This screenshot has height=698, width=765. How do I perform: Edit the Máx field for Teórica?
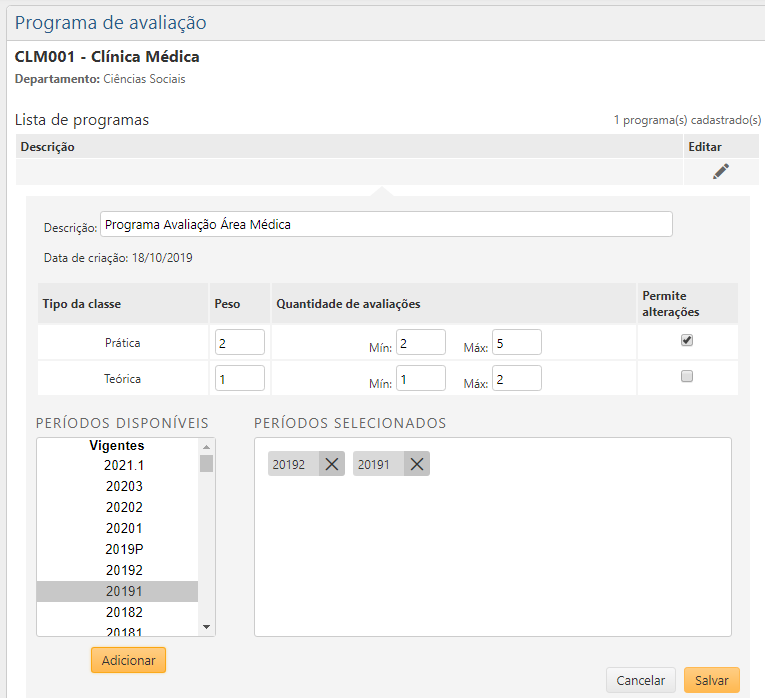[x=516, y=378]
